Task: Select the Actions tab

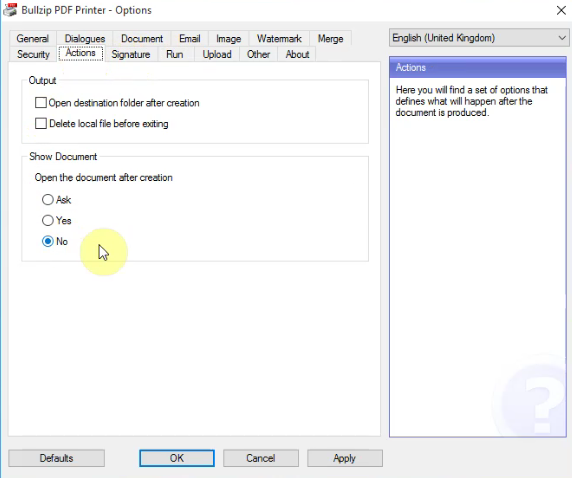Action: point(81,53)
